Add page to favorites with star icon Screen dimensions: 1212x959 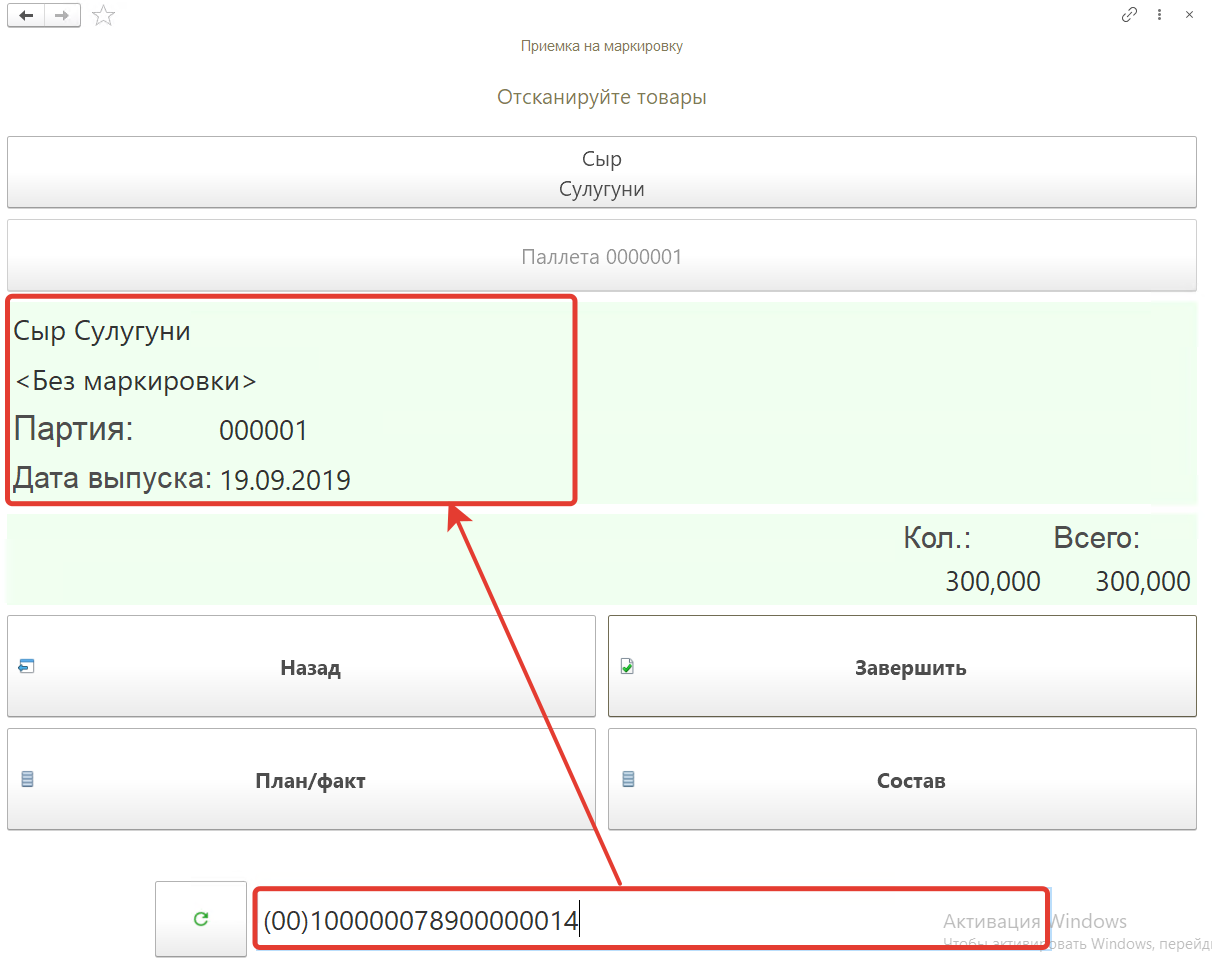103,15
